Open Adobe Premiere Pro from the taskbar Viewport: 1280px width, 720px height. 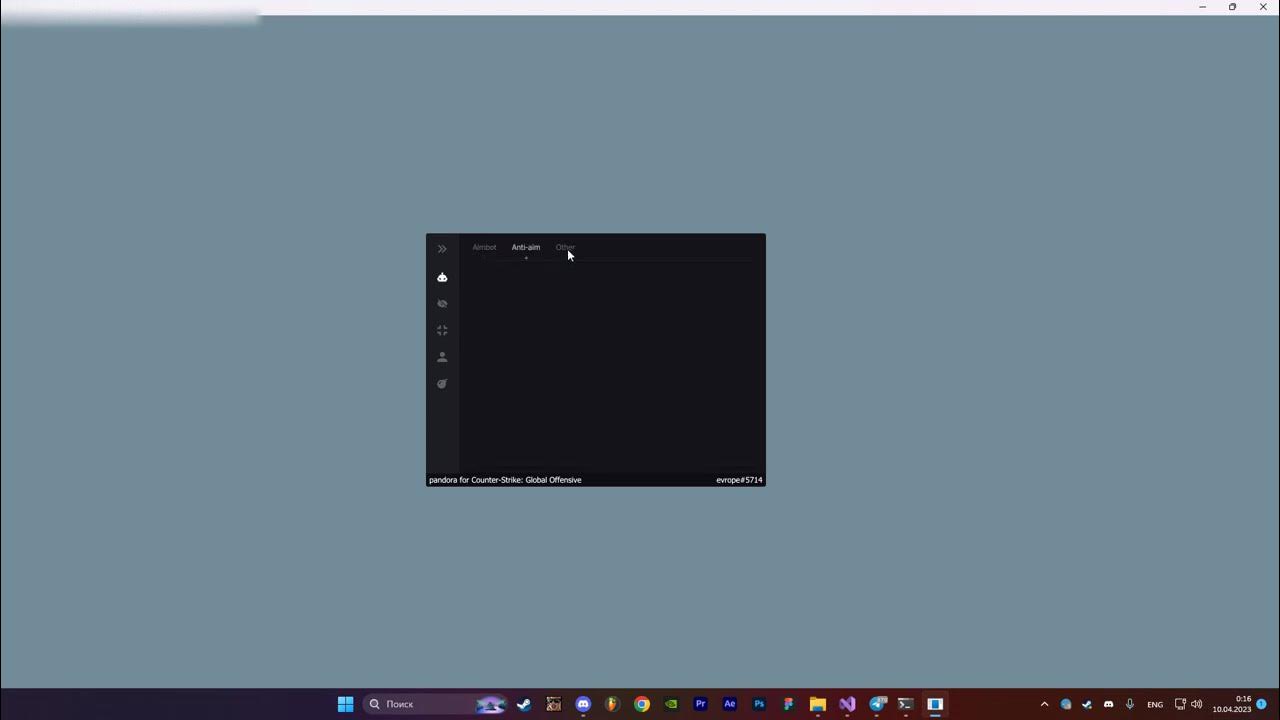pos(700,704)
